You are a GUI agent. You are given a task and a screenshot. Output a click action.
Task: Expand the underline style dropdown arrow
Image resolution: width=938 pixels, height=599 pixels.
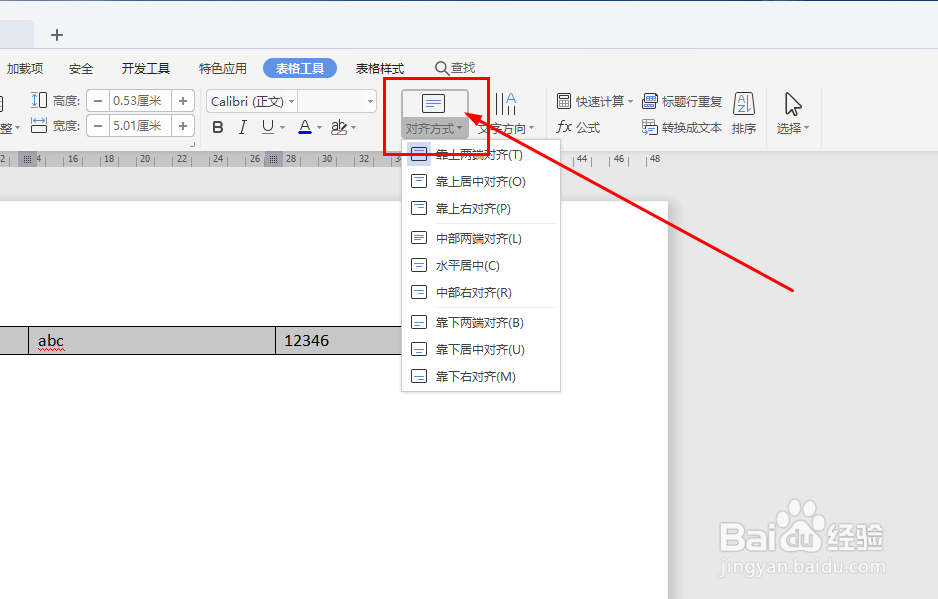(x=282, y=127)
